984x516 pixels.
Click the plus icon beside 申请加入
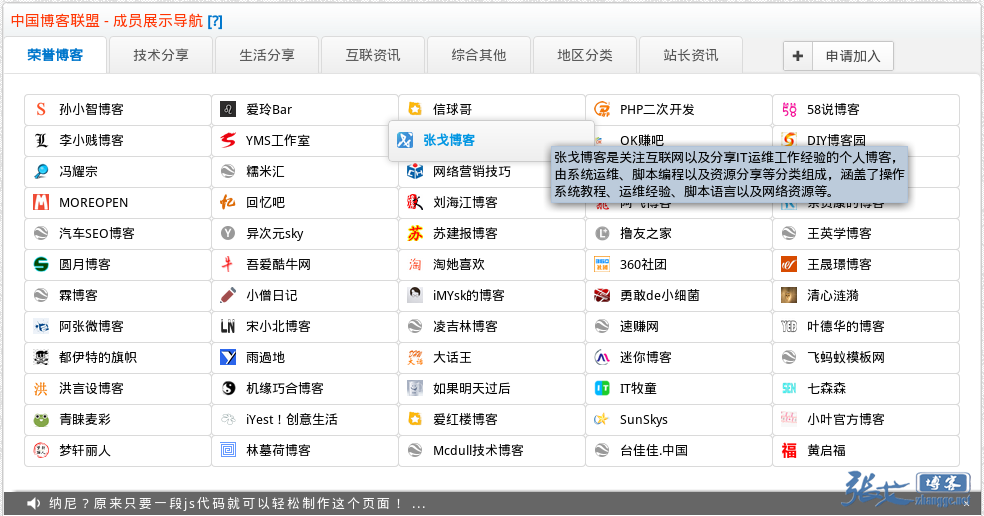coord(798,56)
